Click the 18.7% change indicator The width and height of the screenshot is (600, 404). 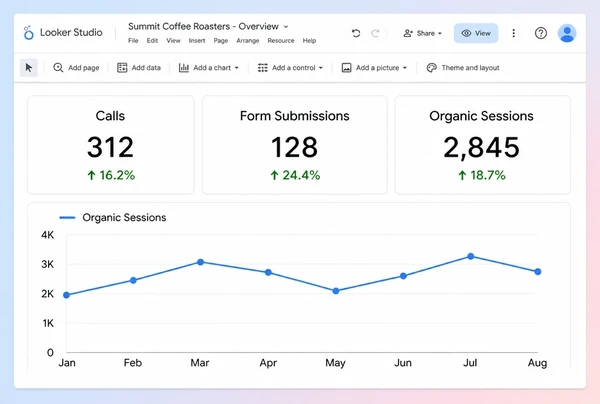coord(482,175)
